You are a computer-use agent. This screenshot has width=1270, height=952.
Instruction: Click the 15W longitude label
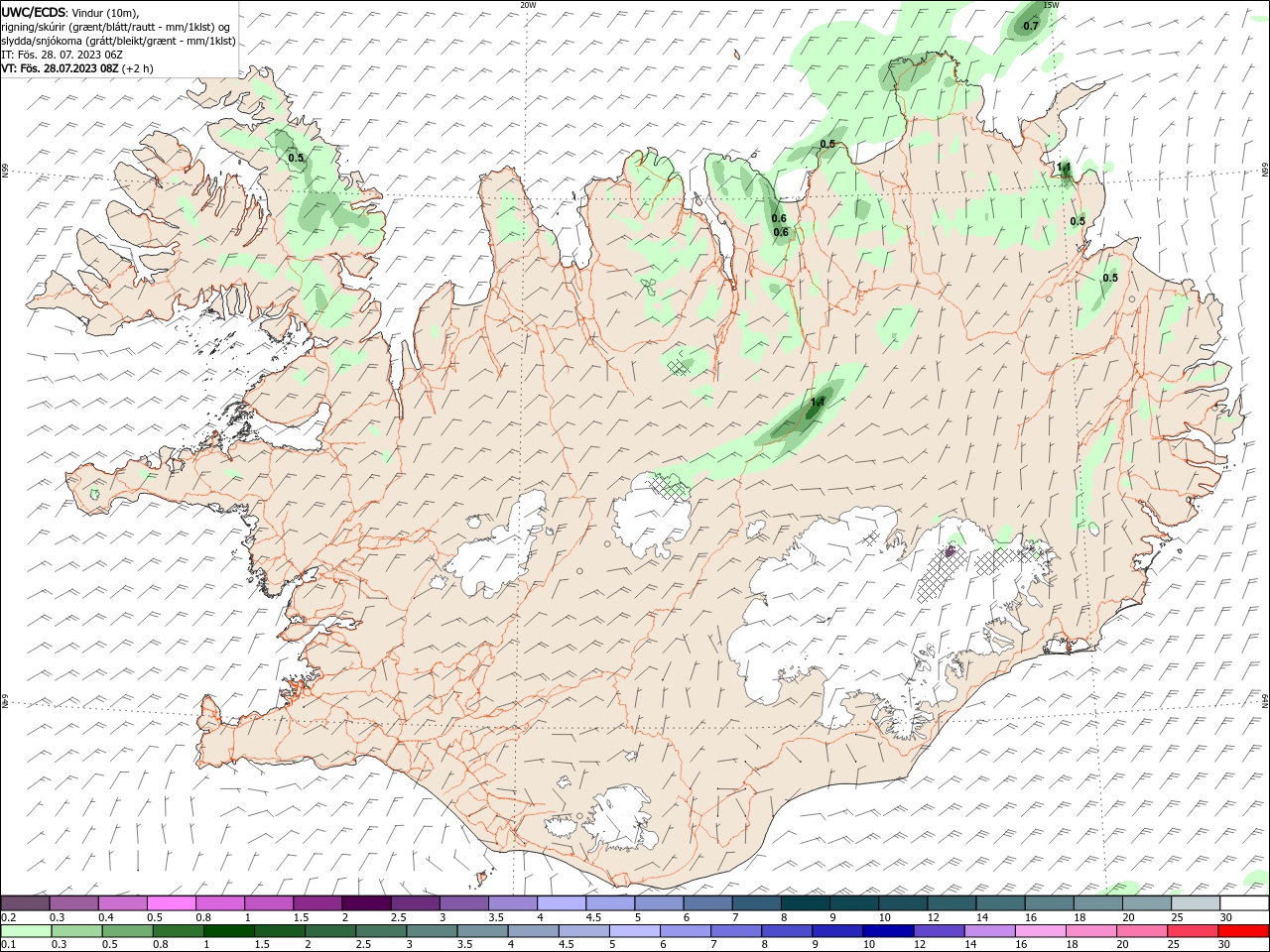click(x=1051, y=5)
